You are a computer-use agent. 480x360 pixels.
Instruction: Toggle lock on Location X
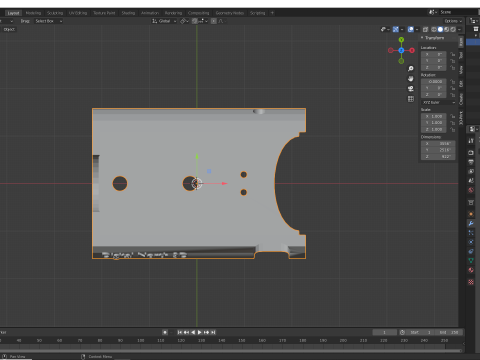point(452,54)
